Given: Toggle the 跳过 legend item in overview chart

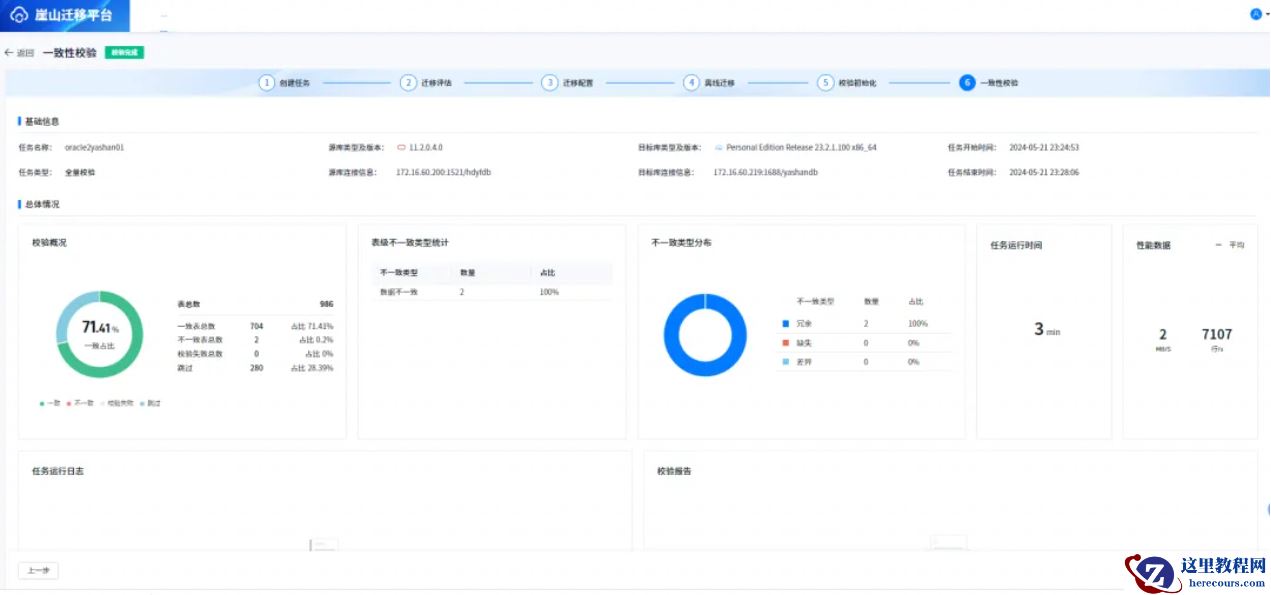Looking at the screenshot, I should pyautogui.click(x=150, y=403).
